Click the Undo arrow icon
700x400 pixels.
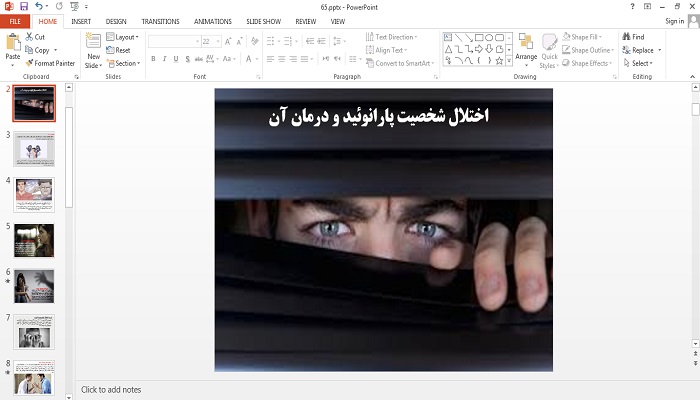click(39, 6)
